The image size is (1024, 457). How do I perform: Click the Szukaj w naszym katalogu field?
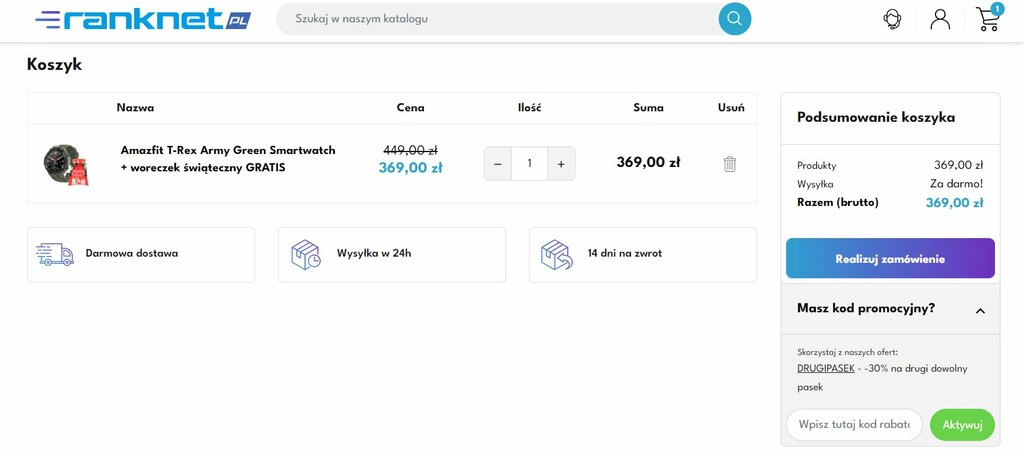click(x=498, y=19)
